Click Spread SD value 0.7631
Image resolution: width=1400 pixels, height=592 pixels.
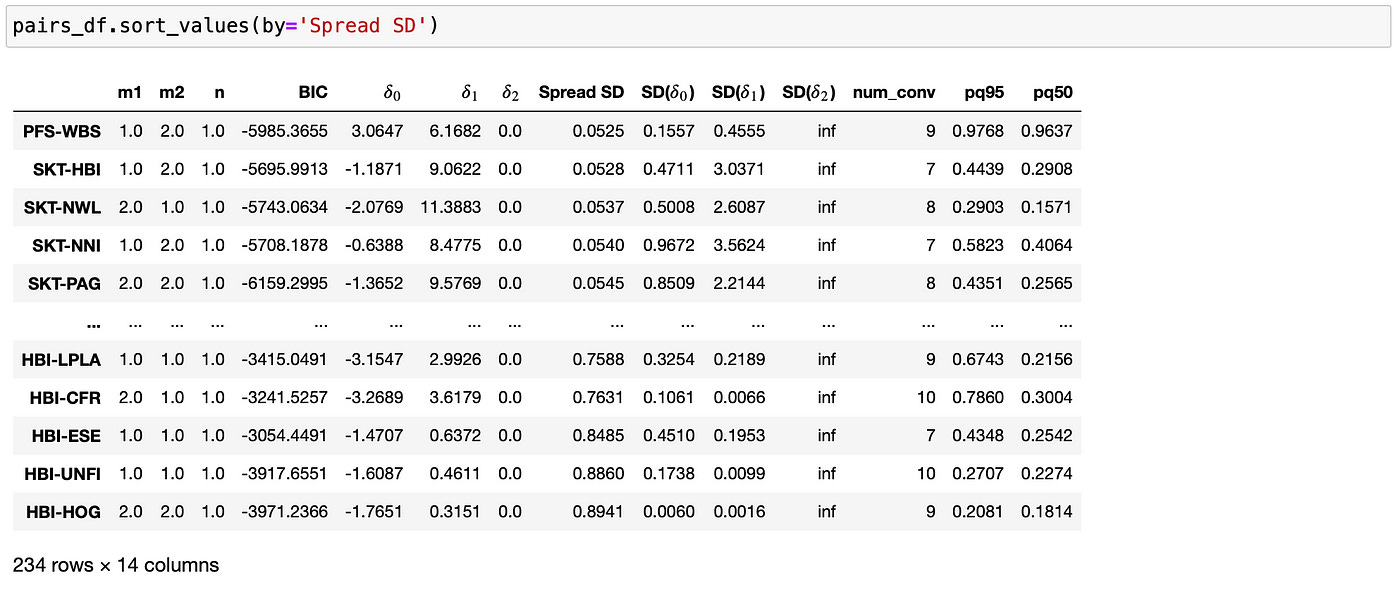(x=598, y=398)
